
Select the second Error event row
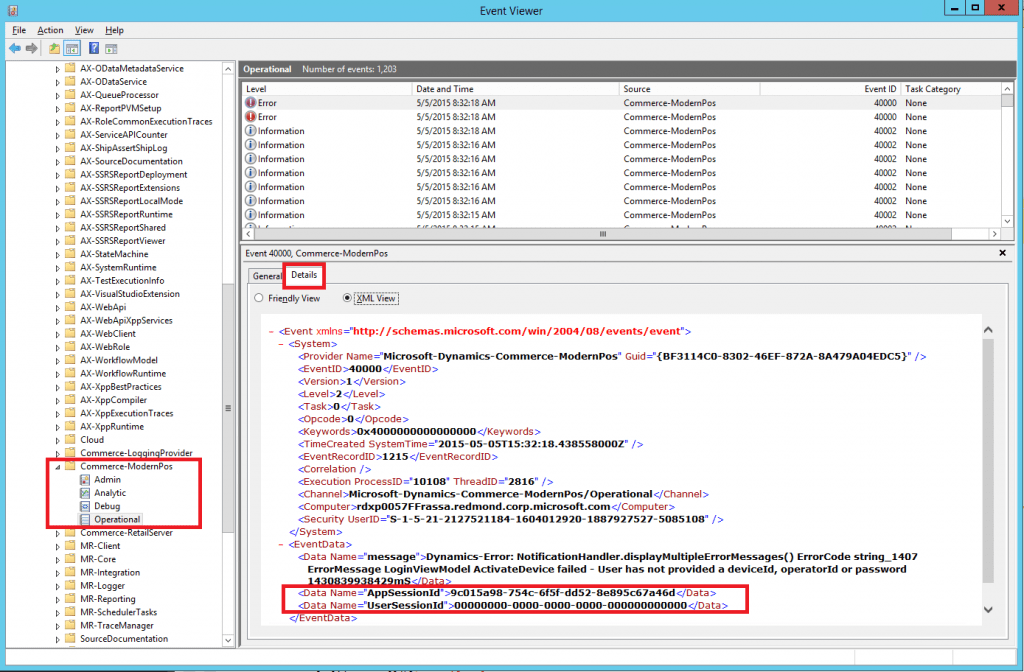[x=620, y=117]
